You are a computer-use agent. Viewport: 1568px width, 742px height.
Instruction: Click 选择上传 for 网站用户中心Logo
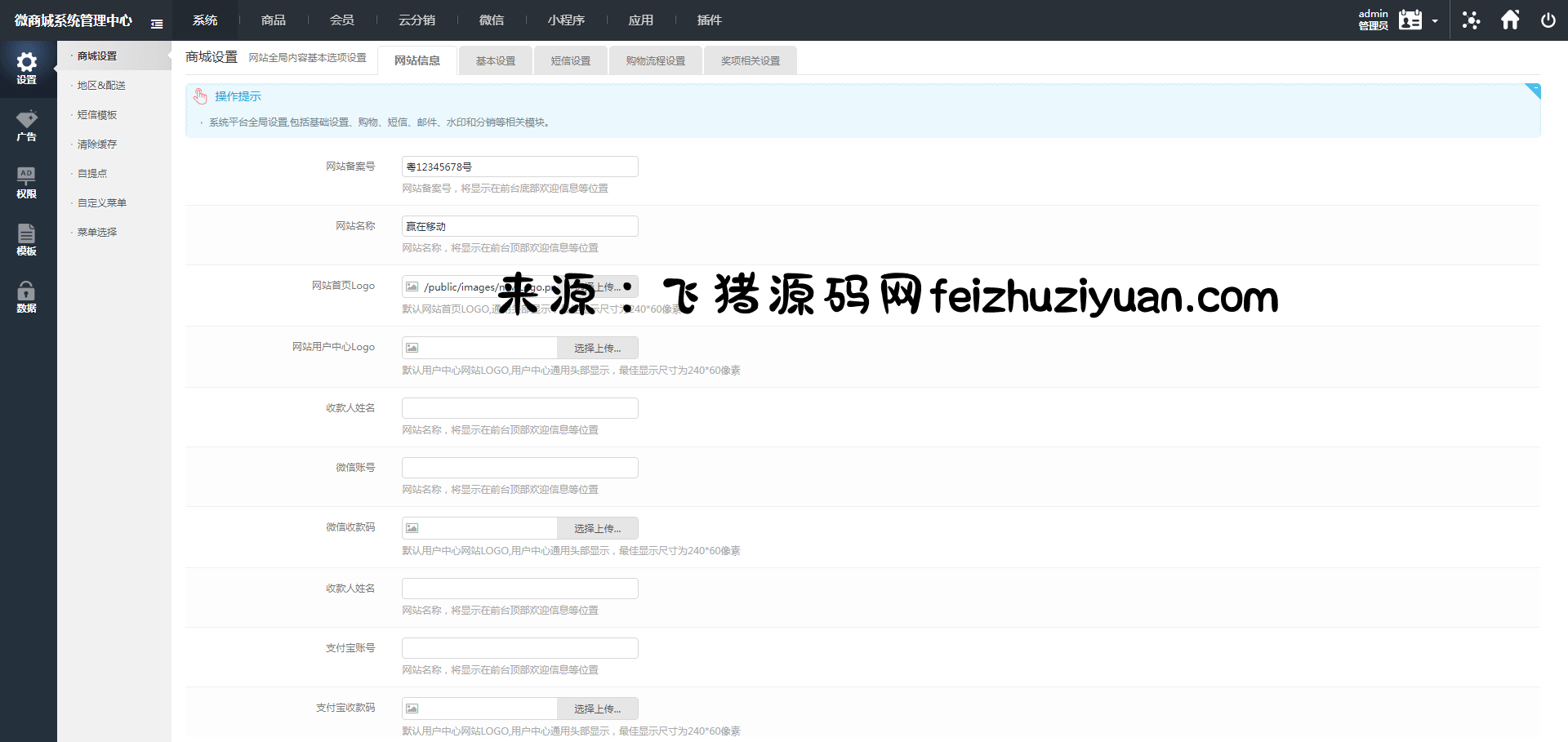pos(597,348)
